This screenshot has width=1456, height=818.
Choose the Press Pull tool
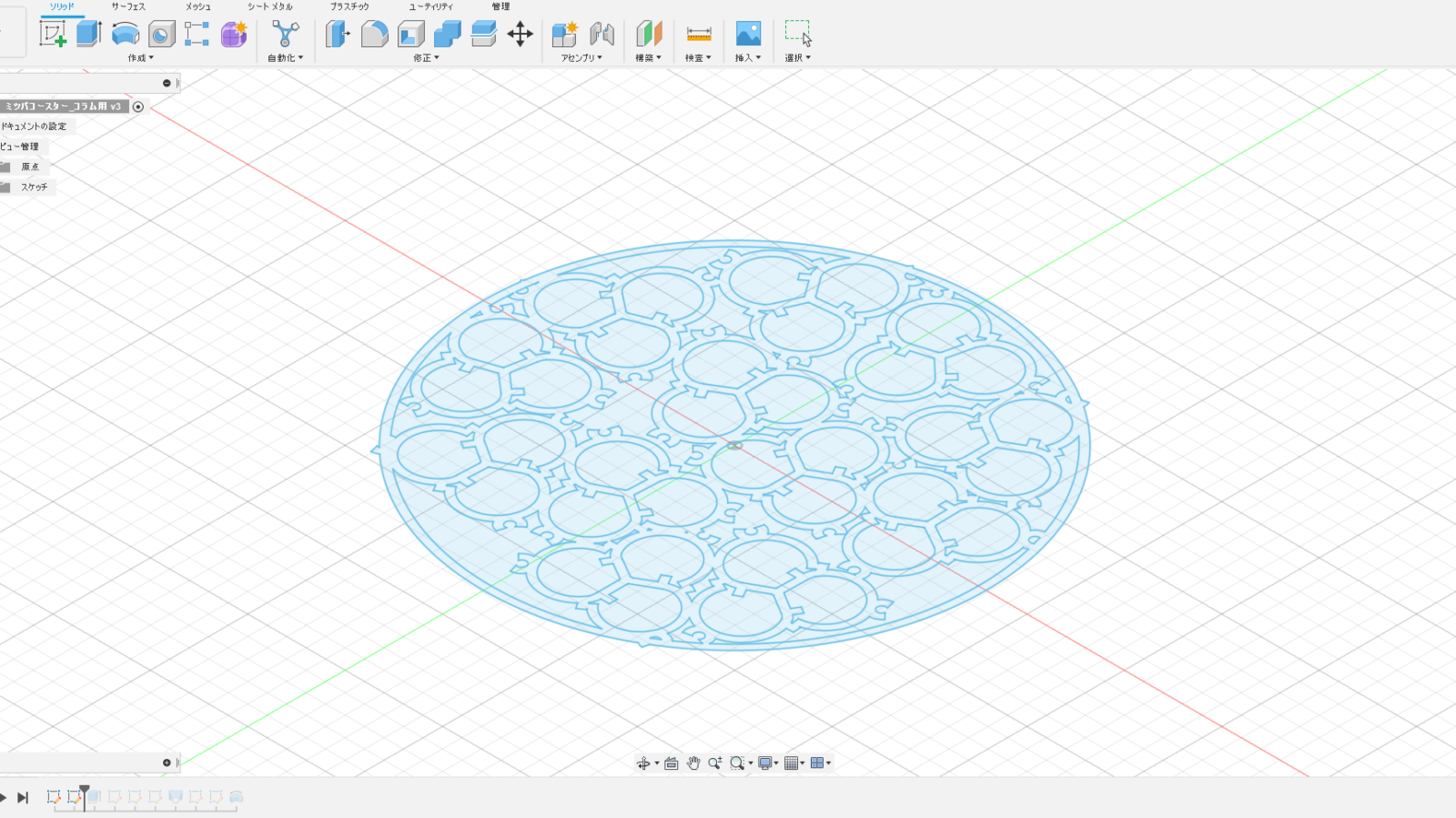point(338,35)
